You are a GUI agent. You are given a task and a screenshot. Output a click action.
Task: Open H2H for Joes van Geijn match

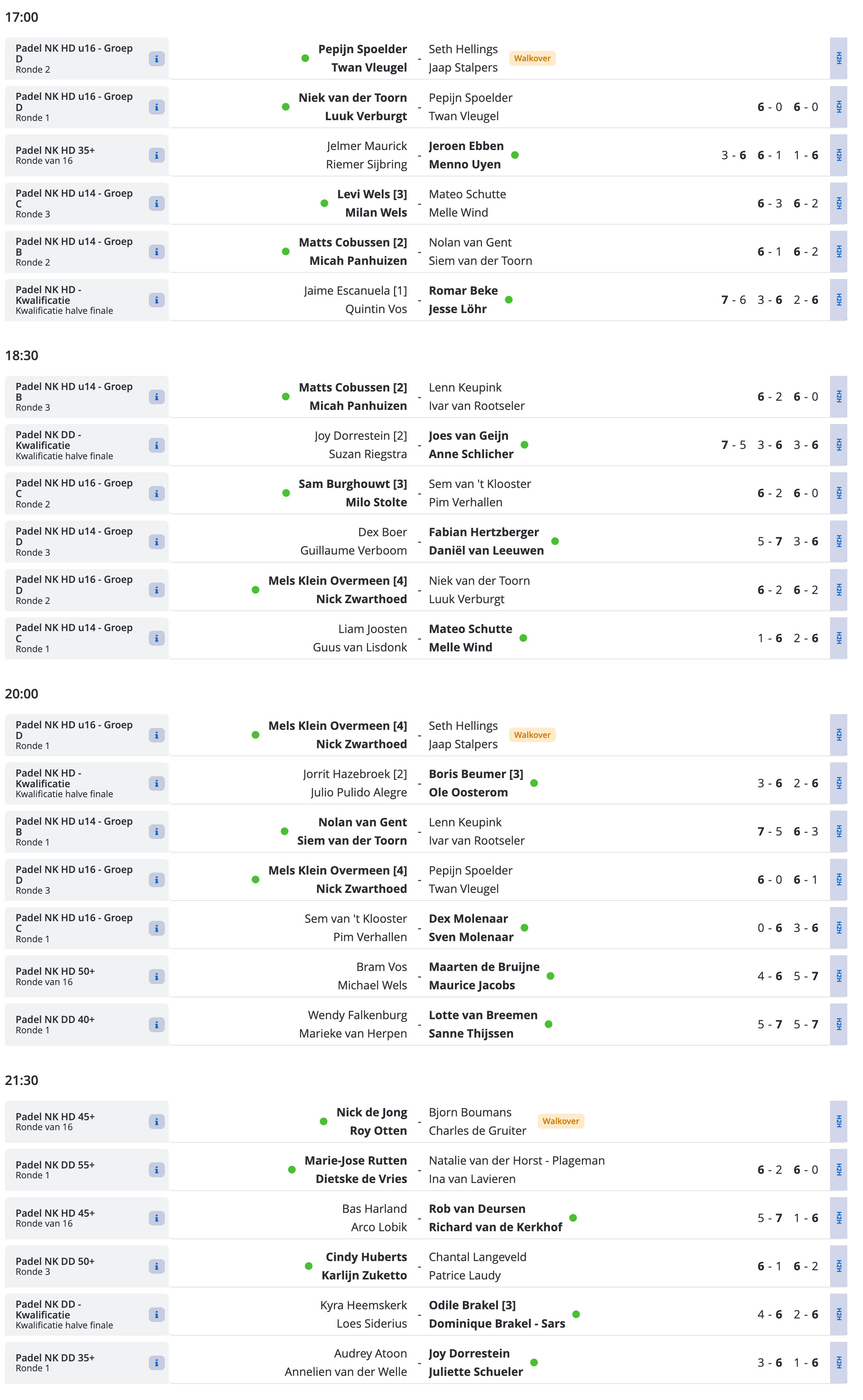[x=839, y=445]
